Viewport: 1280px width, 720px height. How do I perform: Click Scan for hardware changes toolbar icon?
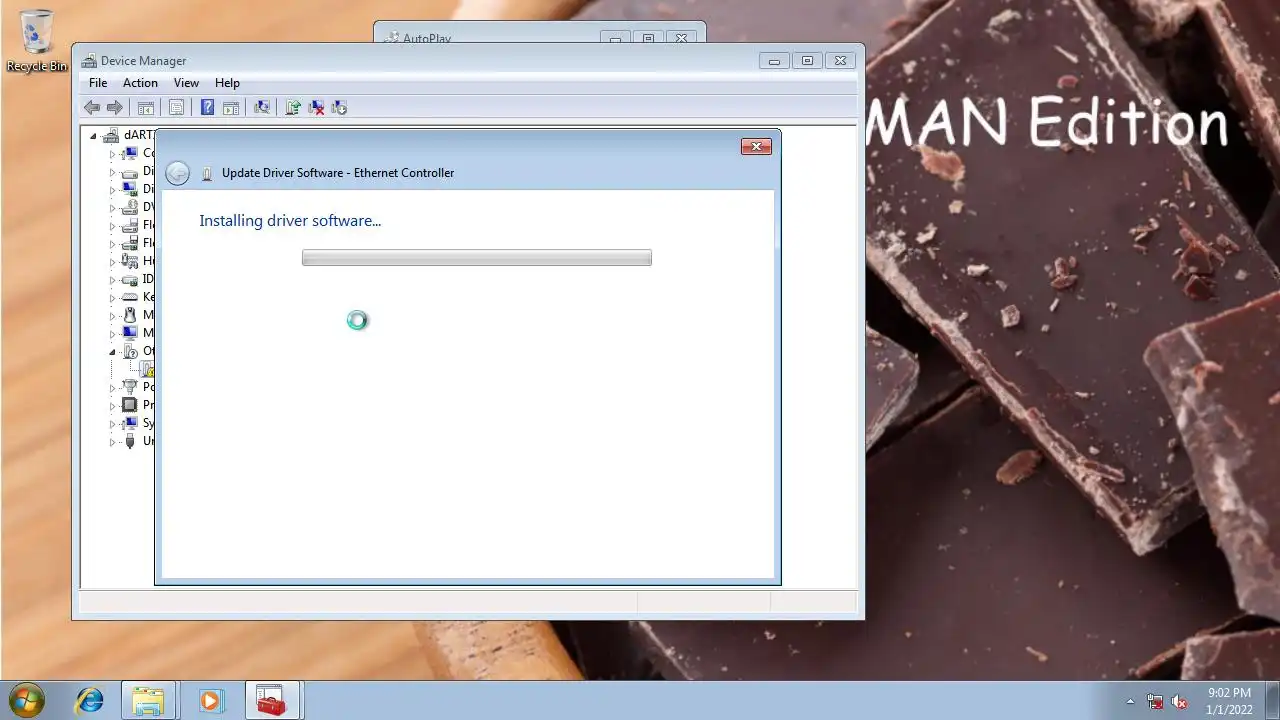[262, 107]
